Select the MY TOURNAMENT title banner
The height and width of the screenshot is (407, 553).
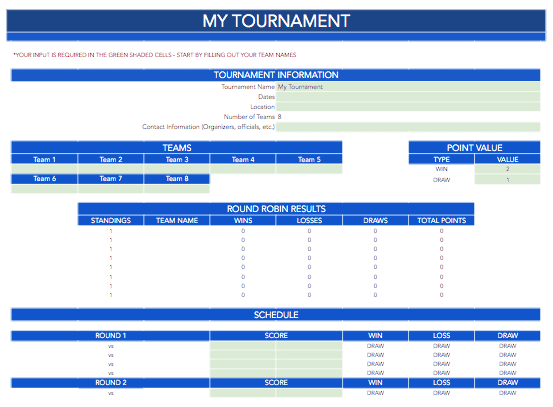point(276,21)
